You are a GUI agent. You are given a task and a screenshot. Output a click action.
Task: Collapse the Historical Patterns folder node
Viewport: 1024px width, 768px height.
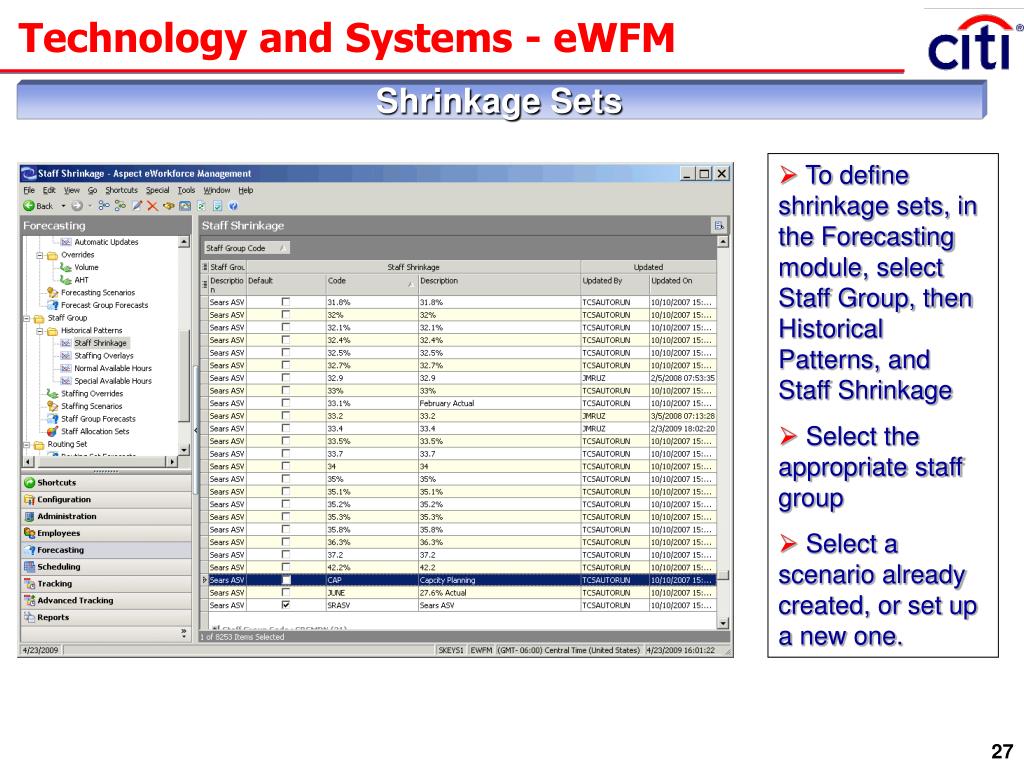click(x=40, y=331)
